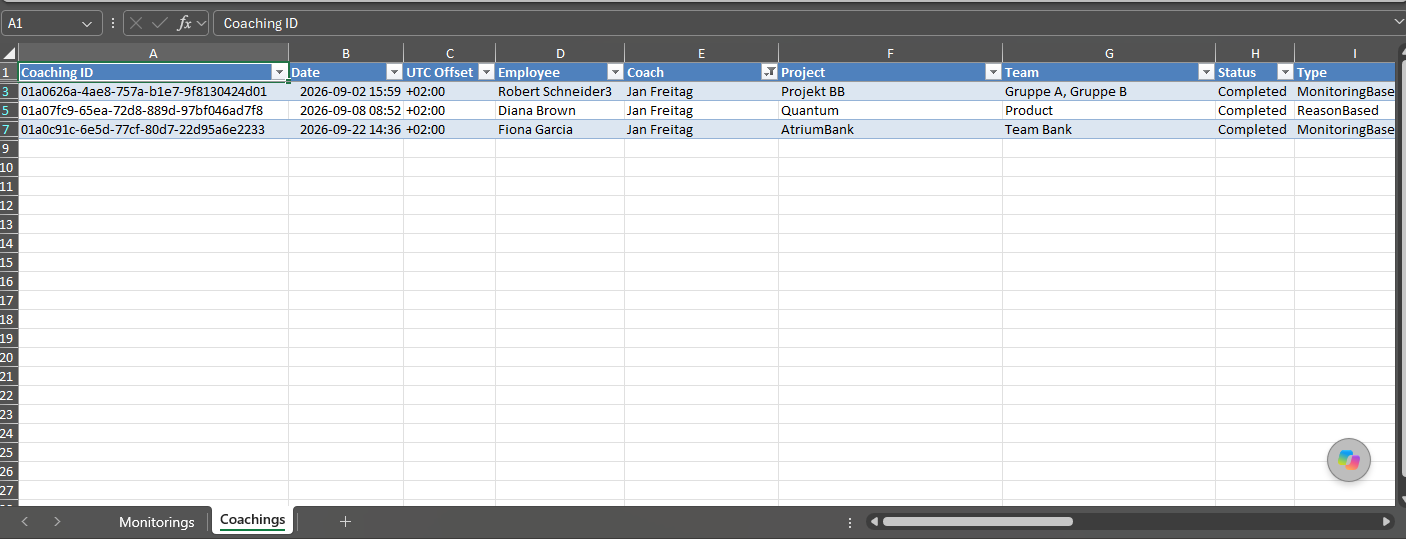
Task: Select the AtriumBank cell
Action: (890, 129)
